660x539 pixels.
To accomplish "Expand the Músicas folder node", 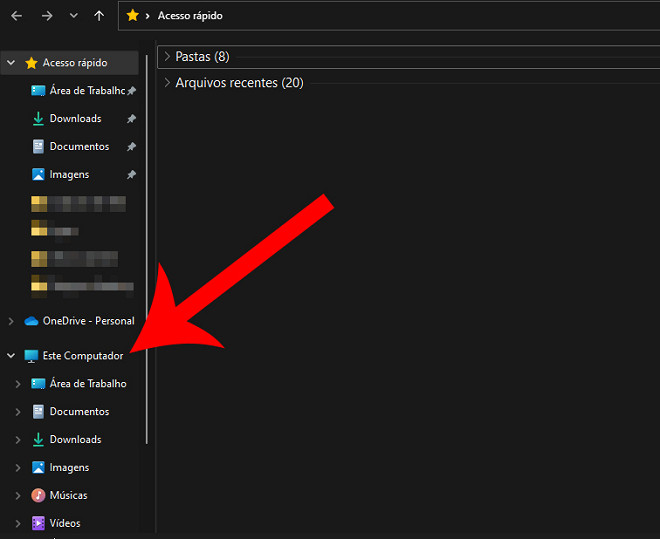I will coord(18,496).
